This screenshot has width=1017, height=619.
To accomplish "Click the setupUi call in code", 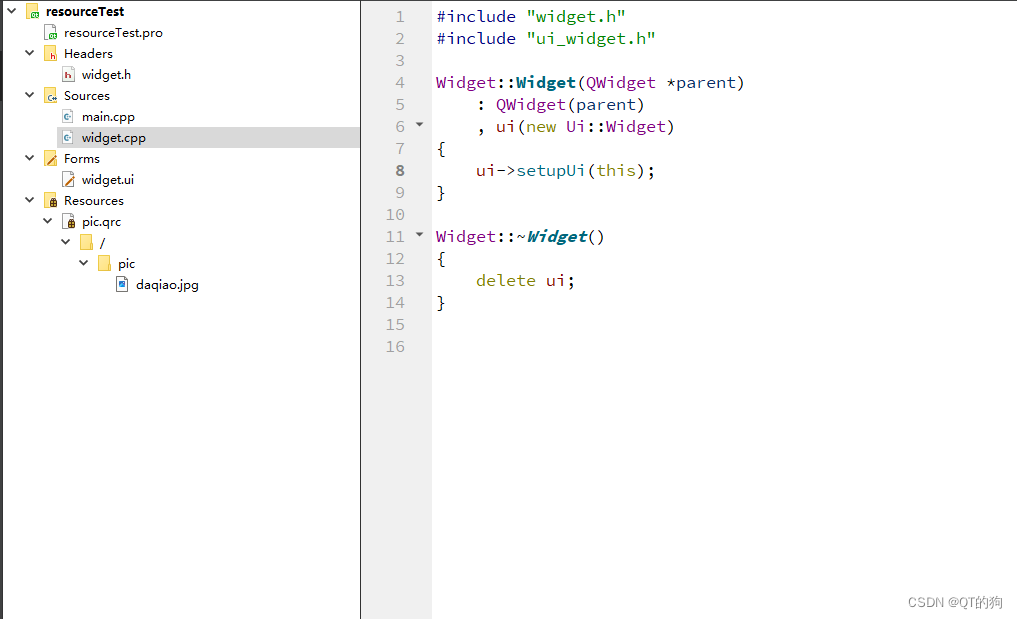I will coord(550,171).
